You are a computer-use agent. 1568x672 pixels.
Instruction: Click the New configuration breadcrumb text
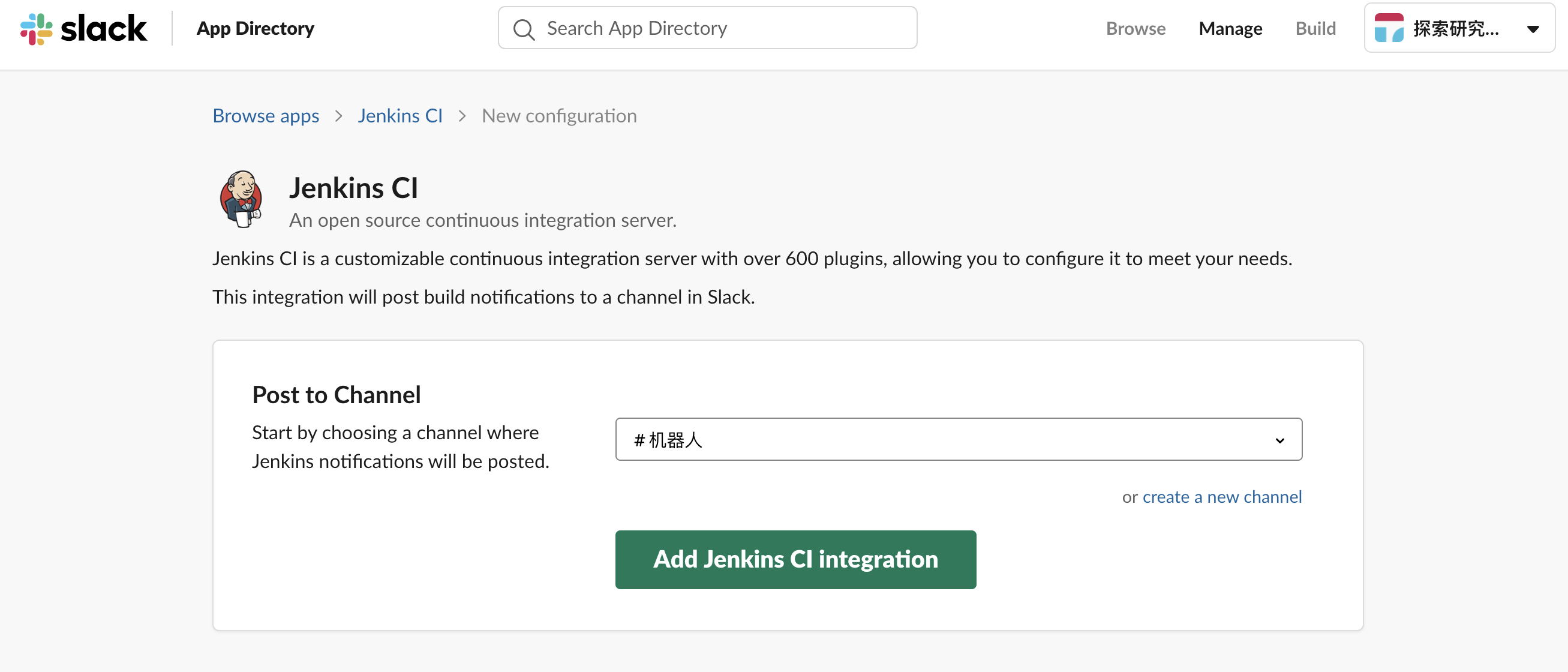point(559,116)
